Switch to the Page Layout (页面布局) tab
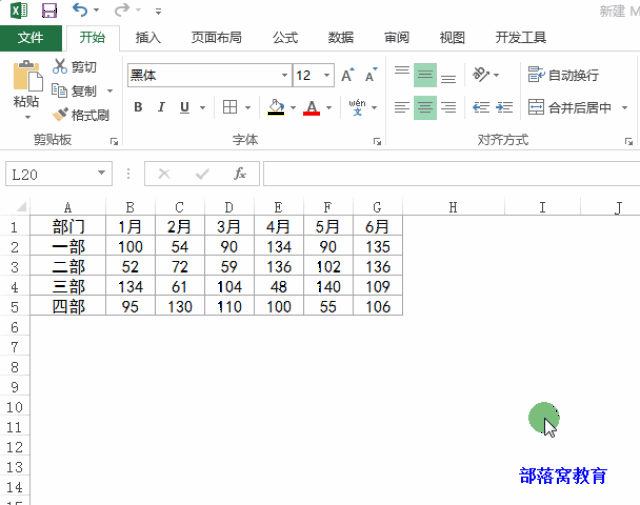Image resolution: width=640 pixels, height=505 pixels. (x=216, y=38)
